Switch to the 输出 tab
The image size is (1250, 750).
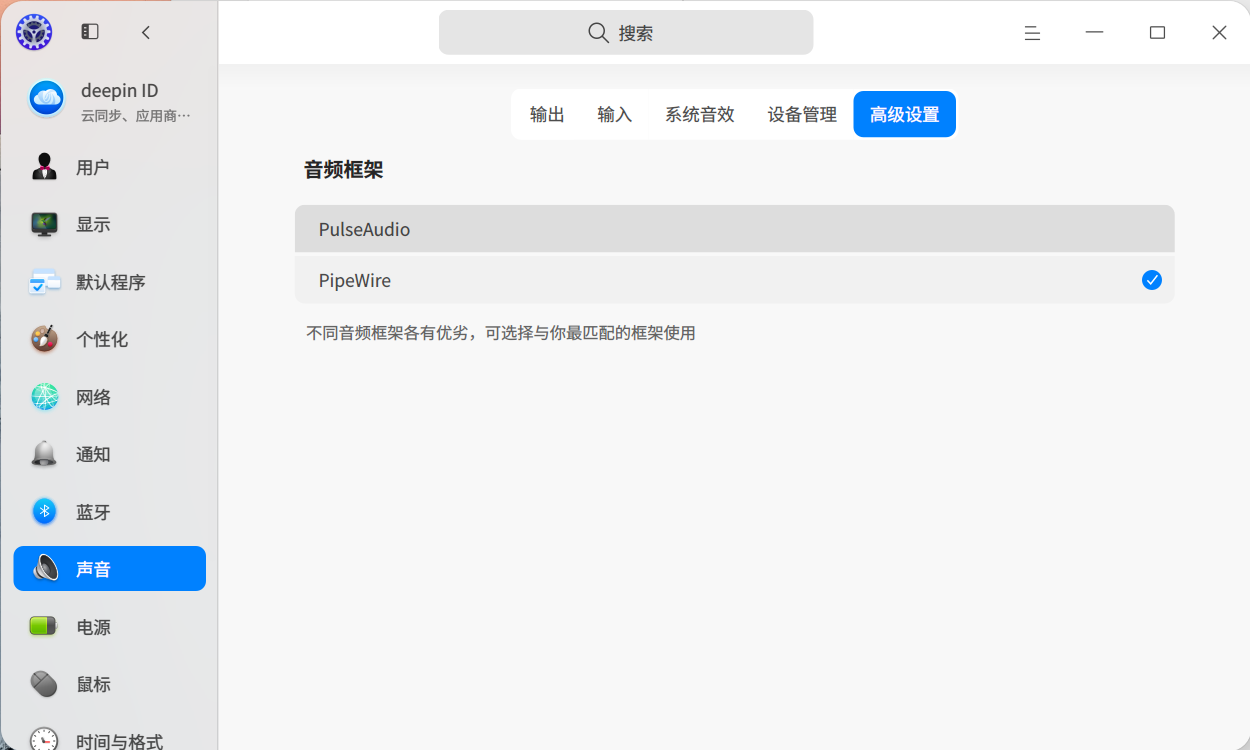(x=547, y=115)
